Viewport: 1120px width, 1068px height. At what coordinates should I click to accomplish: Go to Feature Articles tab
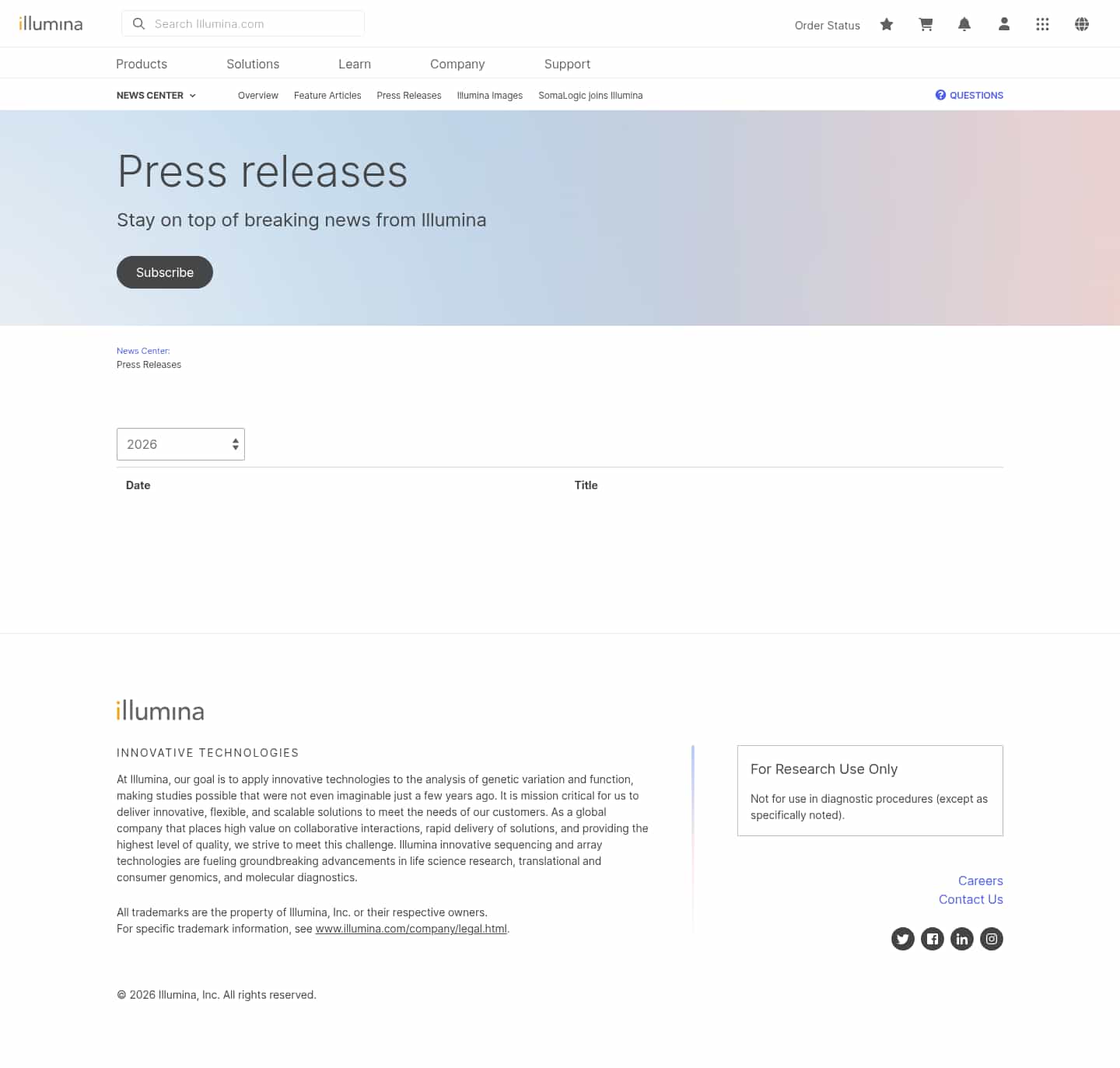(x=327, y=96)
